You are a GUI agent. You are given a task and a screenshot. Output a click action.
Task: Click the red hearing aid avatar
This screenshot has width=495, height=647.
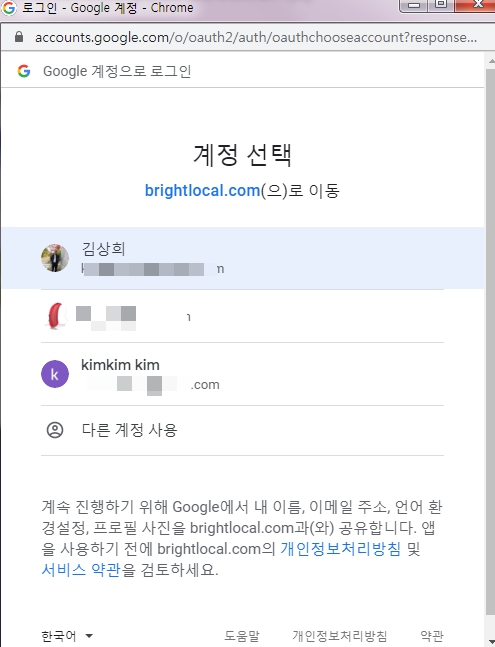click(x=57, y=316)
